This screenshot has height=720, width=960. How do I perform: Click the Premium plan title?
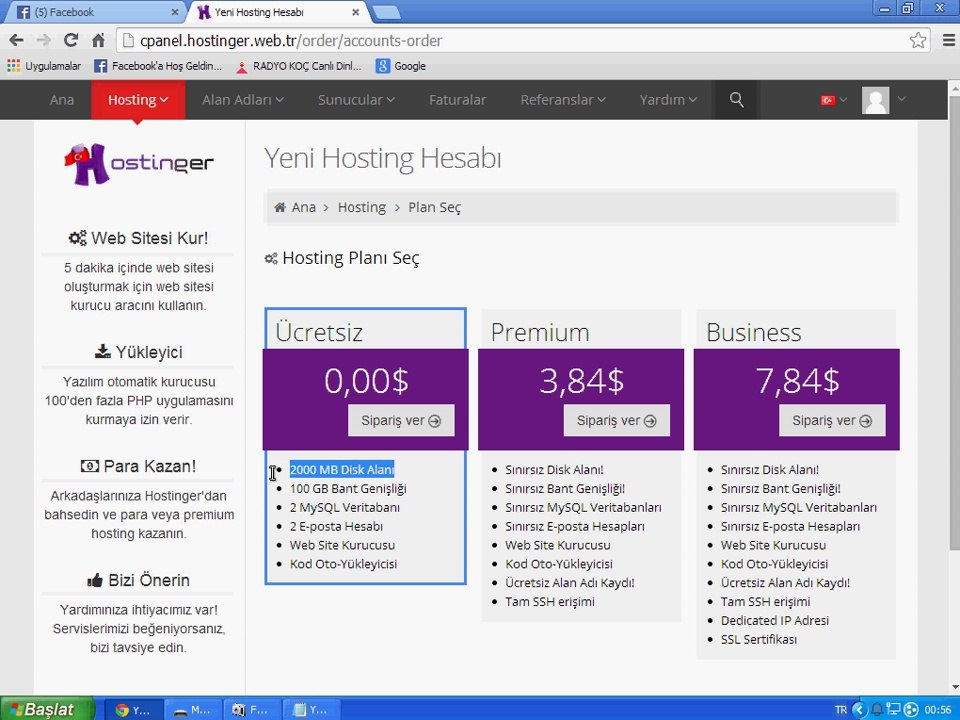click(x=540, y=332)
